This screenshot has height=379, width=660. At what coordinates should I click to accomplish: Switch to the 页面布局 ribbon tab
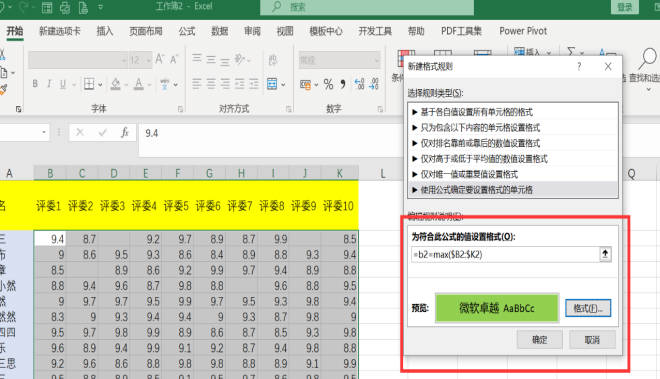pos(146,31)
